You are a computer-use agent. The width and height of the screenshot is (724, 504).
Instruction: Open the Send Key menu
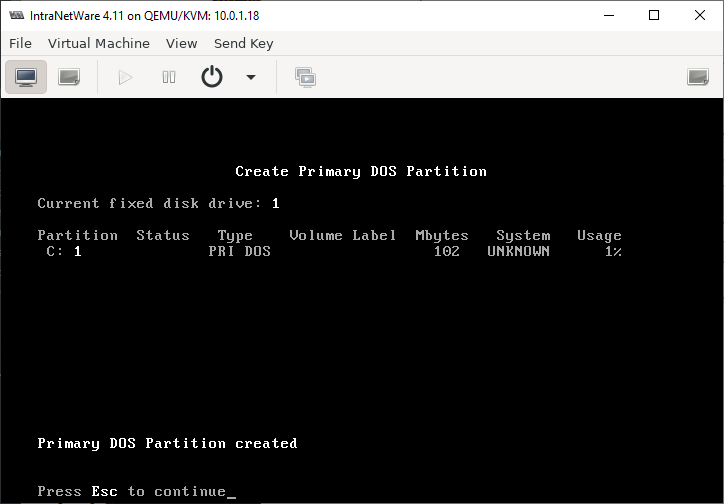coord(243,43)
